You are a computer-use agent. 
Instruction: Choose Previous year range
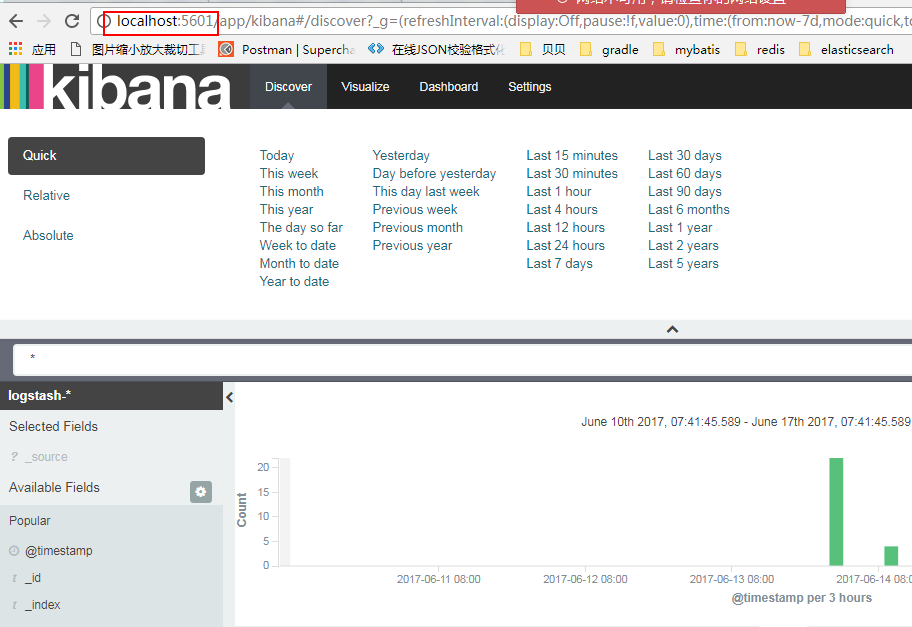(x=412, y=245)
